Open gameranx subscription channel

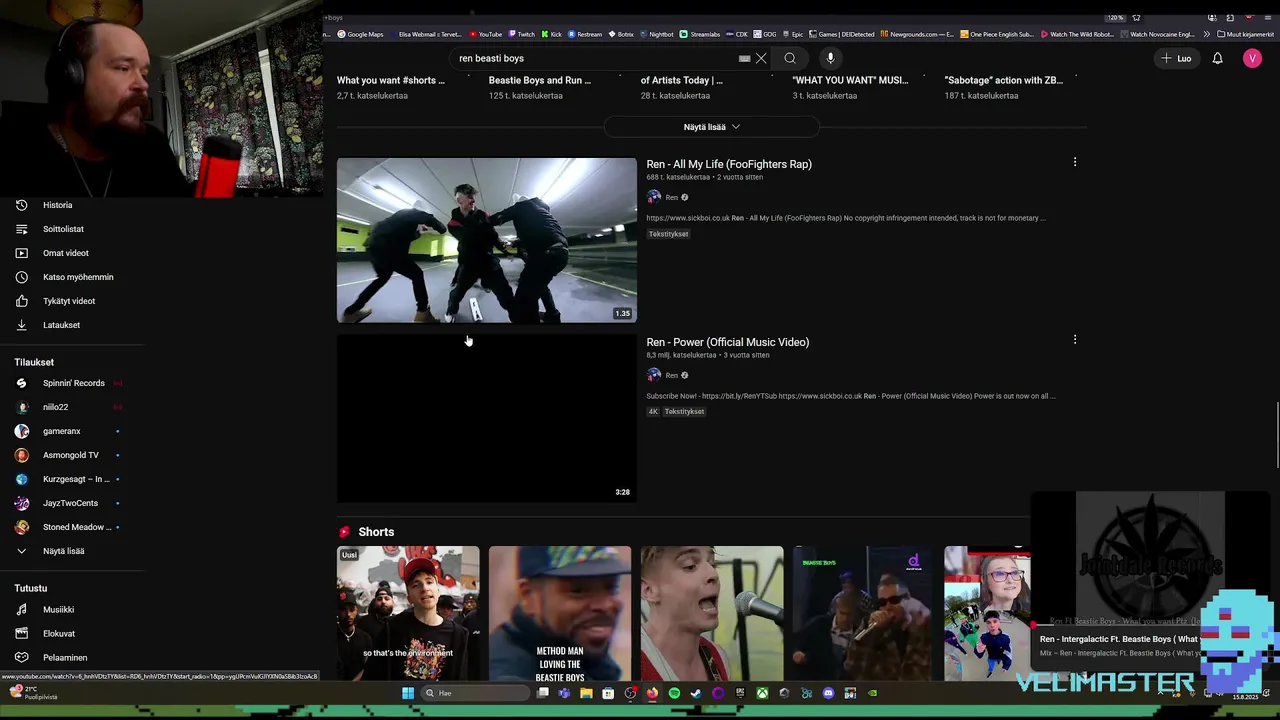[72, 431]
